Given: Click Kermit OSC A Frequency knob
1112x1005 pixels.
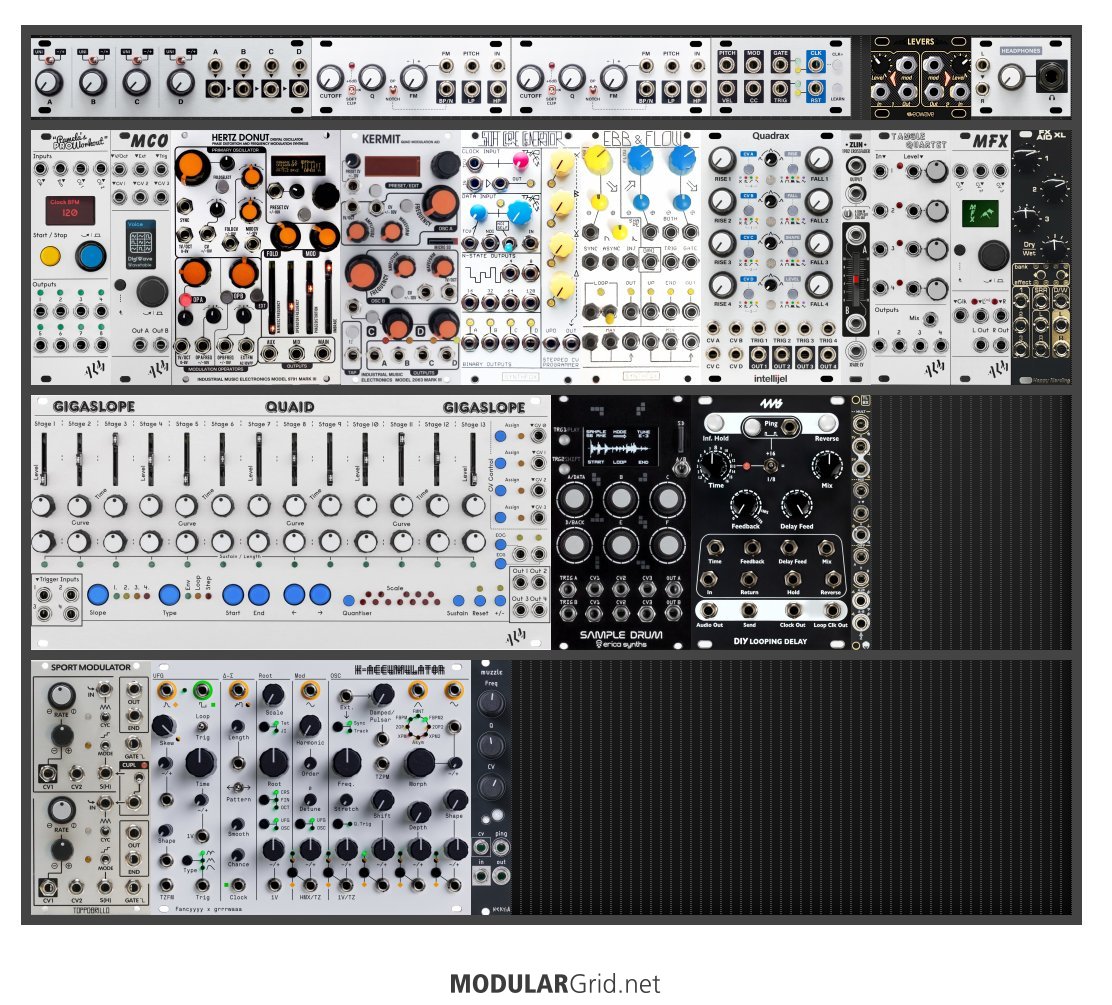Looking at the screenshot, I should [x=440, y=204].
